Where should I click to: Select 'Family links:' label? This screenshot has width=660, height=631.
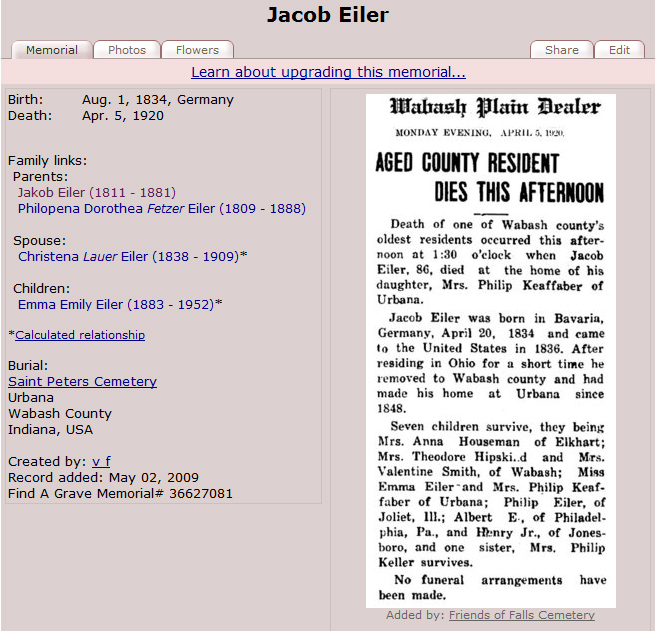(48, 160)
